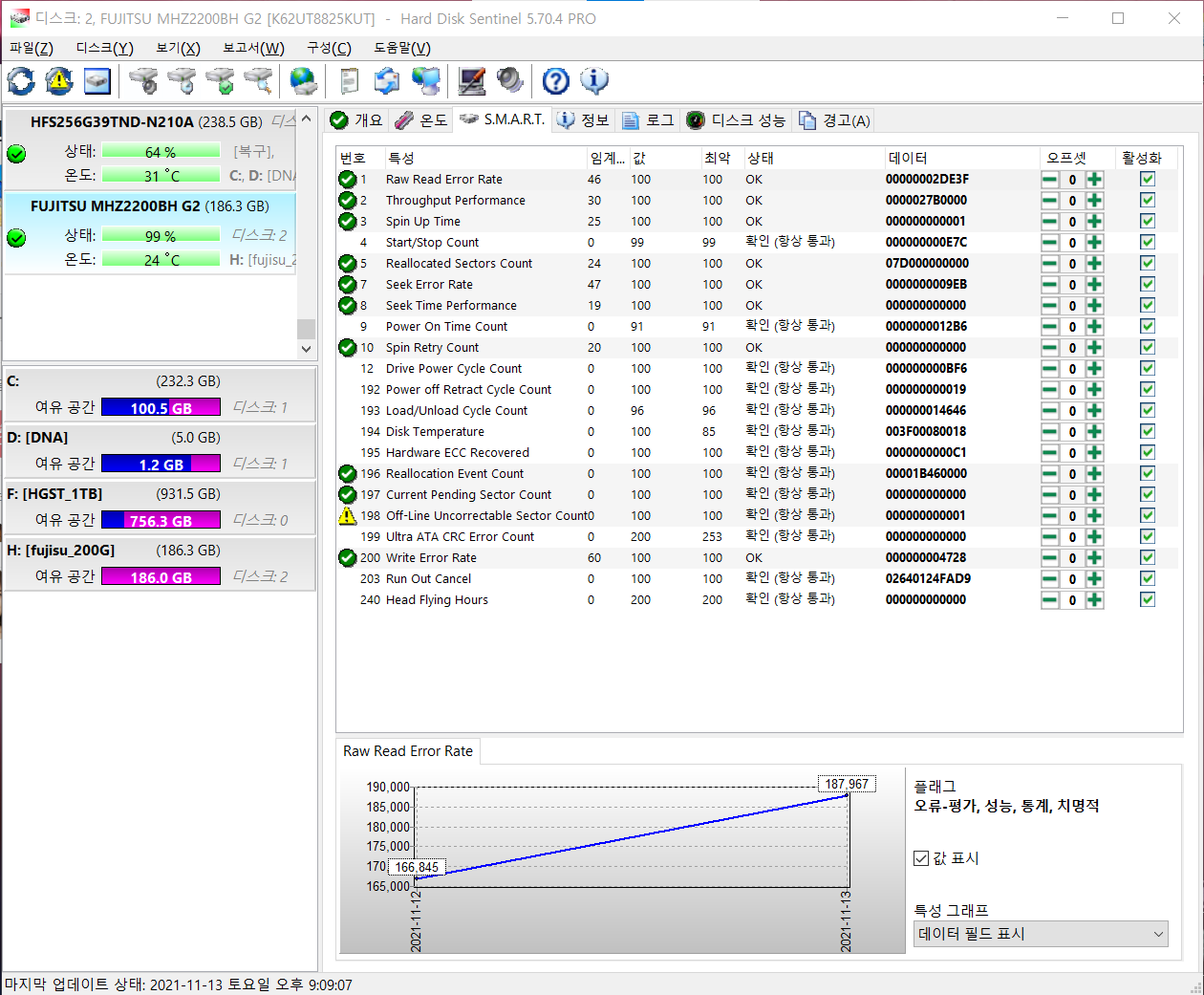Uncheck 활성화 for Power On Time Count
1204x995 pixels.
coord(1148,327)
